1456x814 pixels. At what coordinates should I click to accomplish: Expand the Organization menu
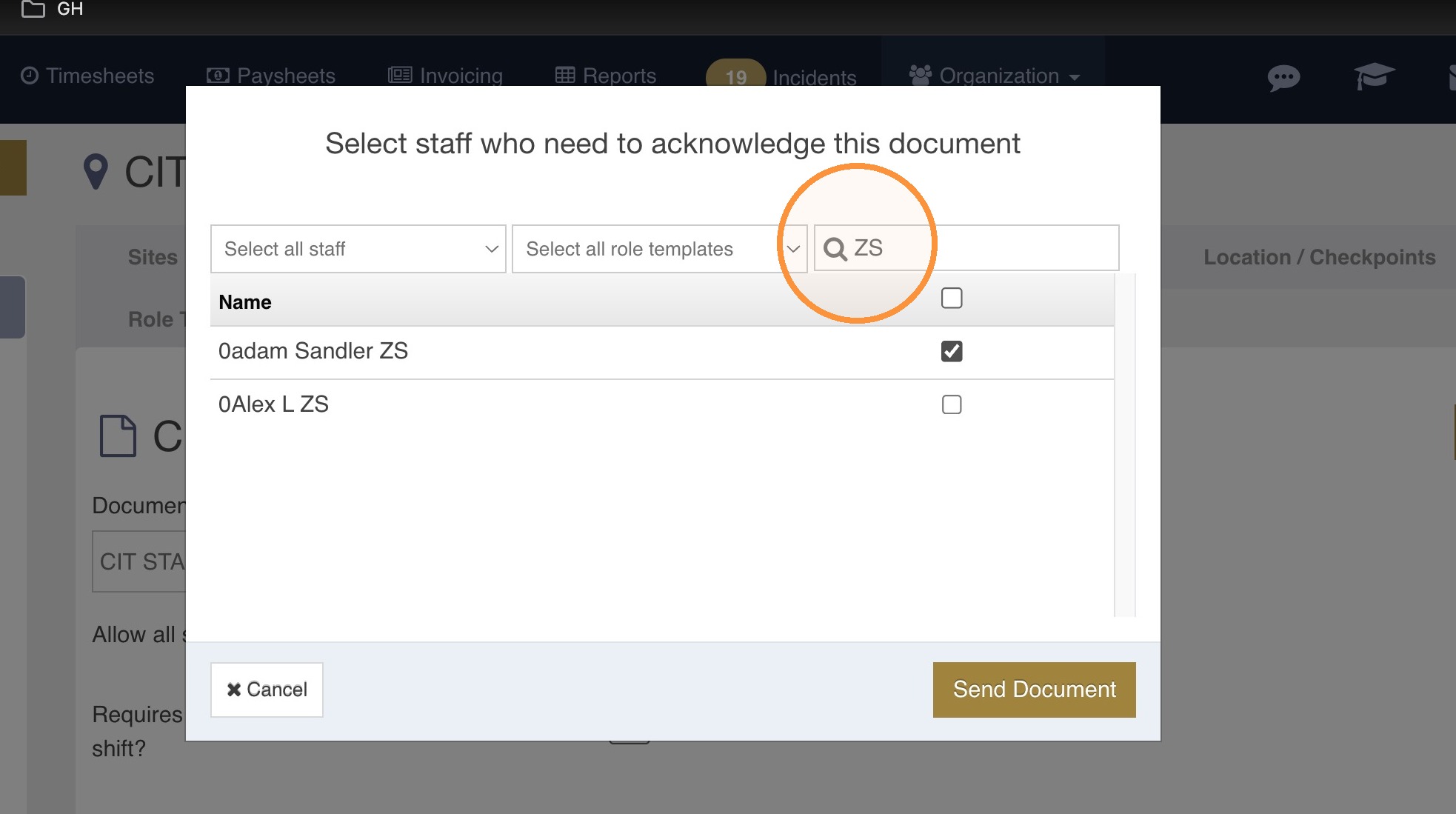(995, 76)
